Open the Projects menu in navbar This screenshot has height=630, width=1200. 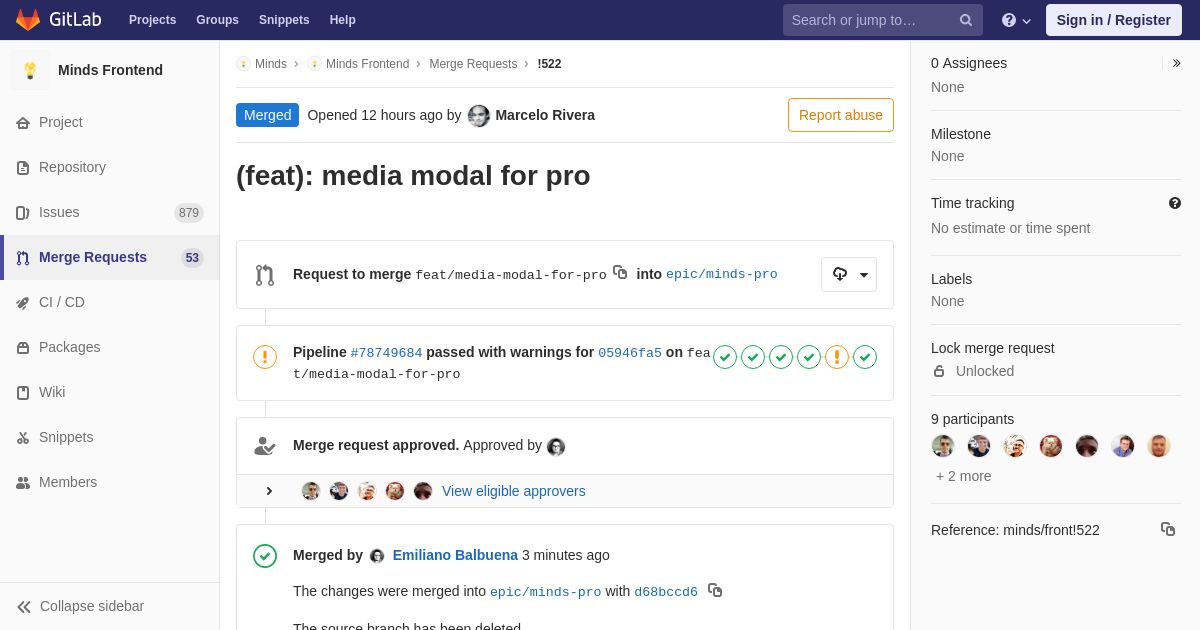152,20
